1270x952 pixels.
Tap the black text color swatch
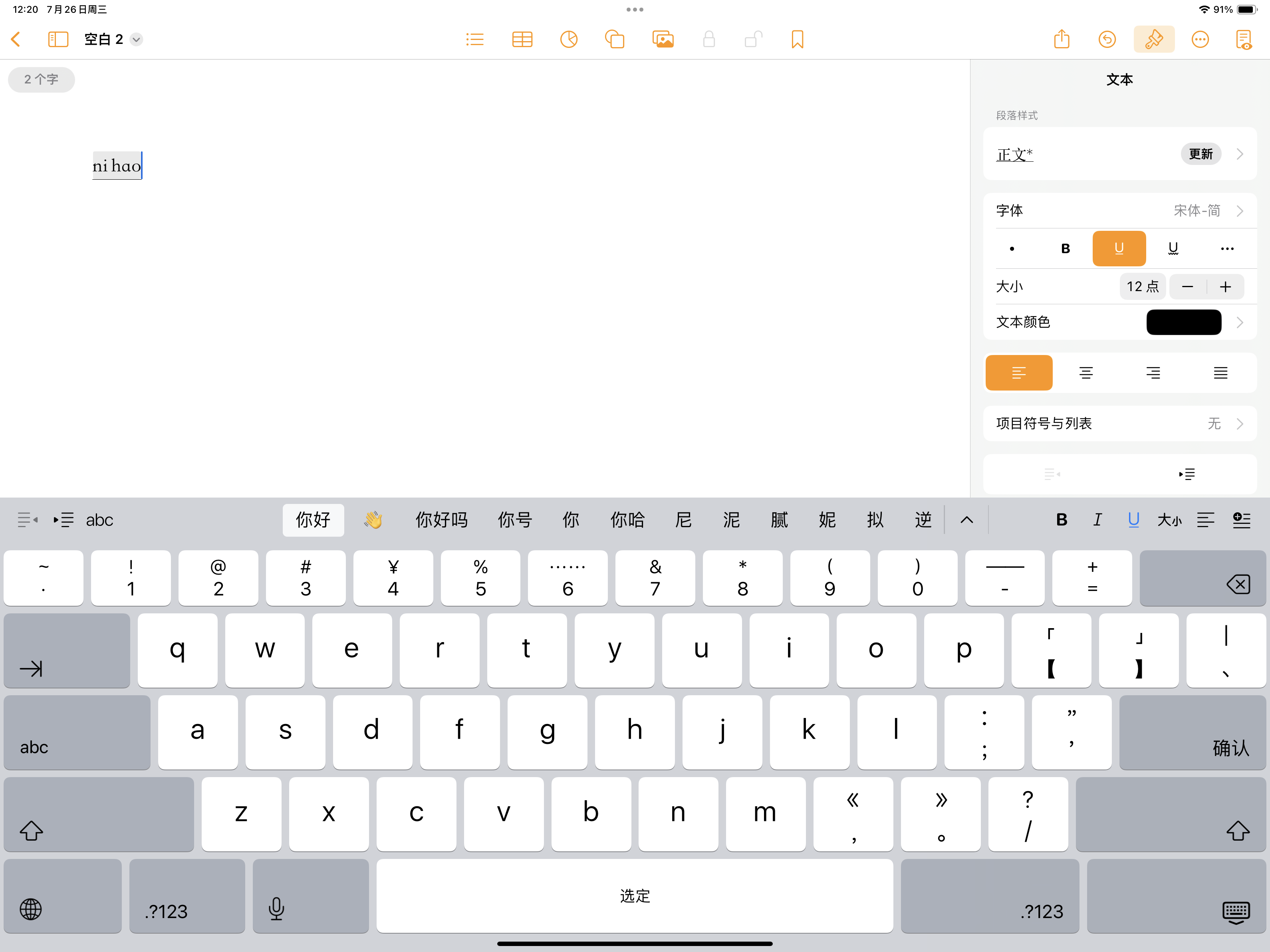(x=1183, y=322)
